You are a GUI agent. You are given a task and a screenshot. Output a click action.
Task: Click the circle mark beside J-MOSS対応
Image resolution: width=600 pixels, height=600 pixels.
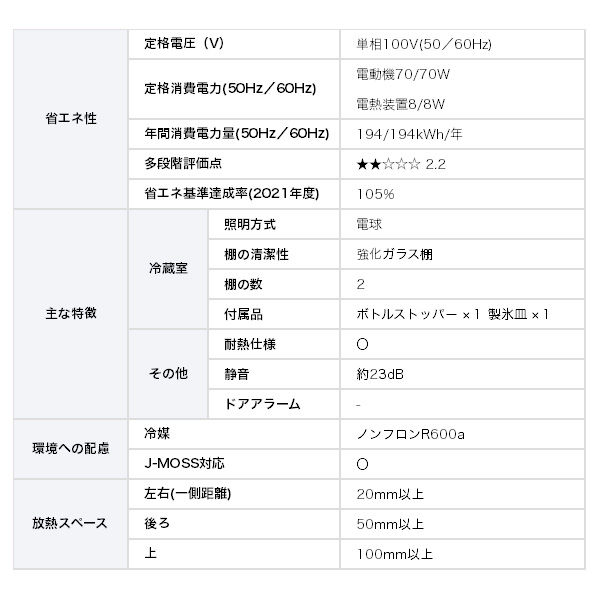click(x=363, y=464)
